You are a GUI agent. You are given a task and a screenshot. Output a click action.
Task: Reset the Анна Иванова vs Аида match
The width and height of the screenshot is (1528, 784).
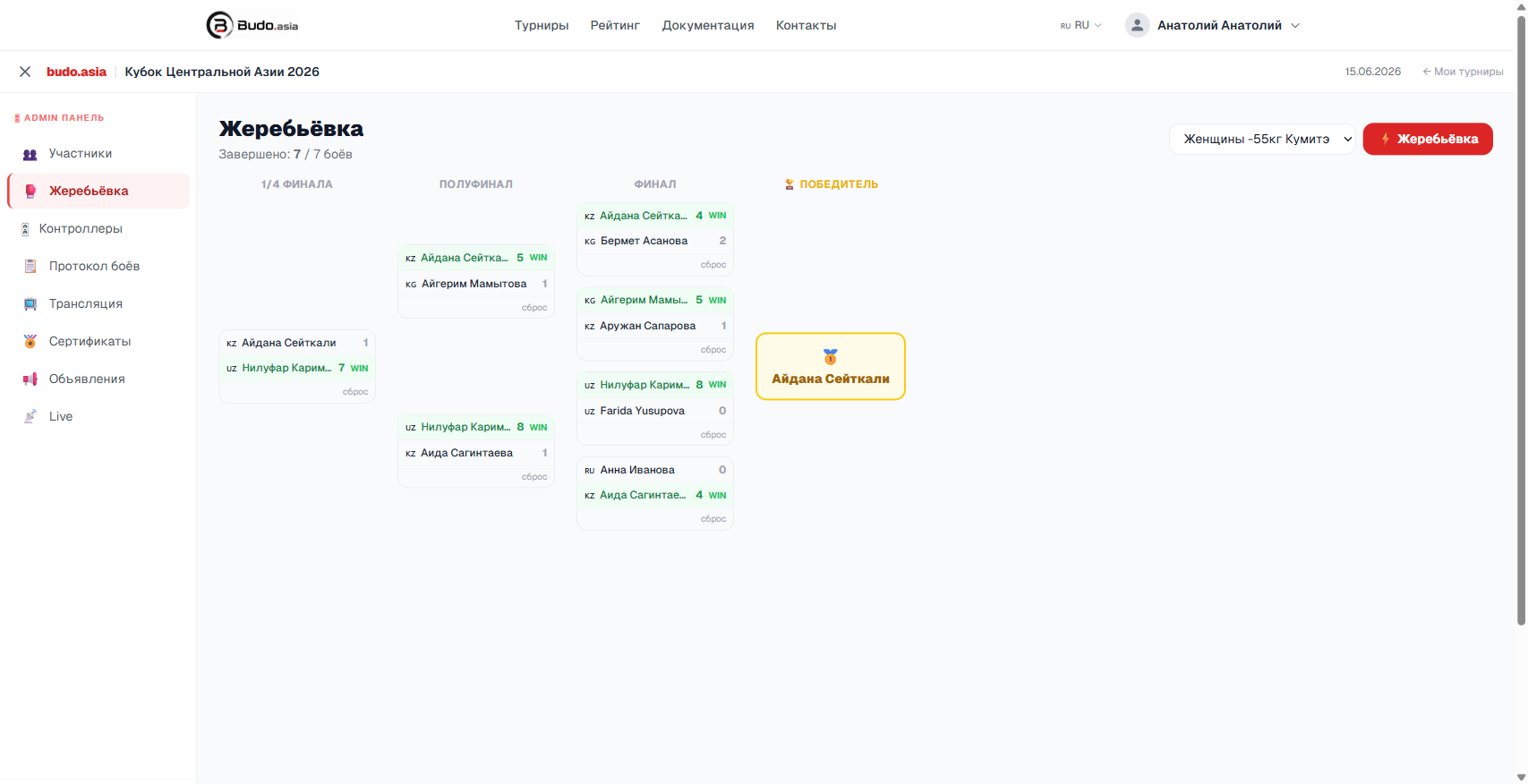[713, 519]
